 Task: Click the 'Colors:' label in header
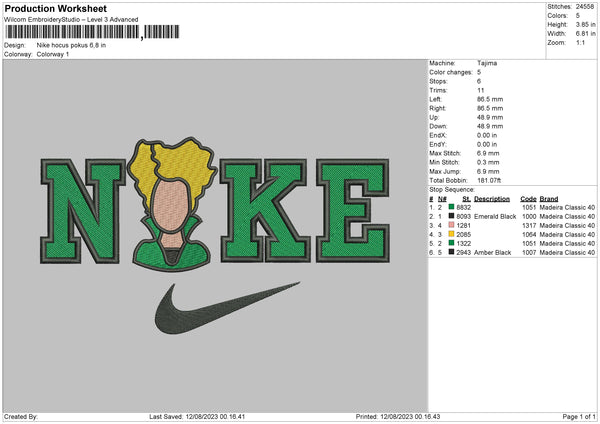pyautogui.click(x=557, y=16)
